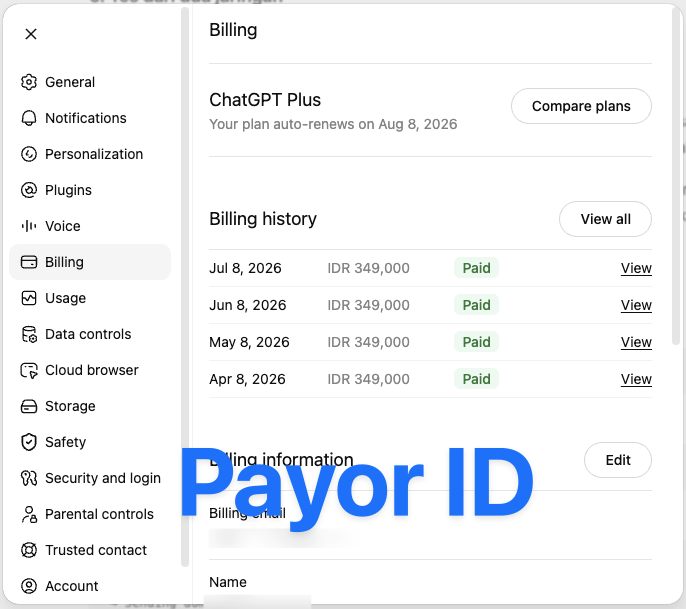Viewport: 686px width, 609px height.
Task: Select the Voice settings tab
Action: (x=90, y=226)
